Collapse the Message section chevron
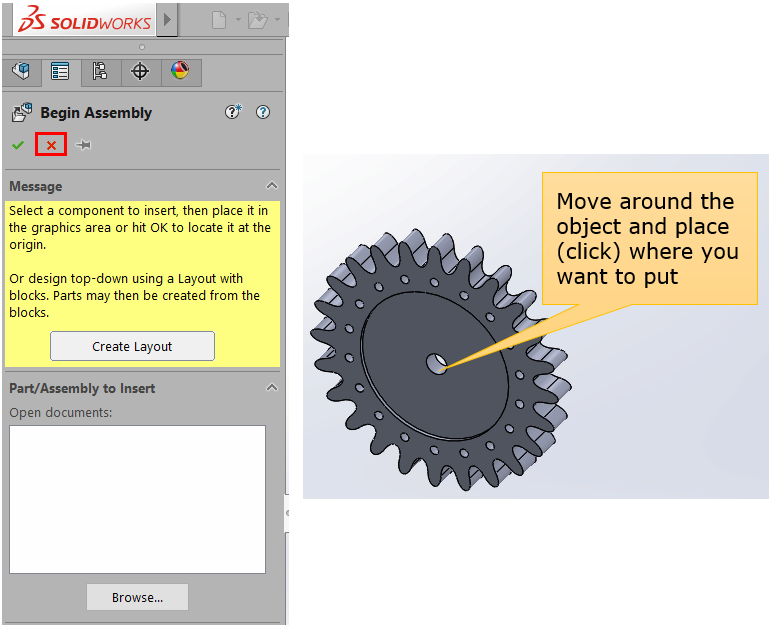This screenshot has height=628, width=775. 272,186
